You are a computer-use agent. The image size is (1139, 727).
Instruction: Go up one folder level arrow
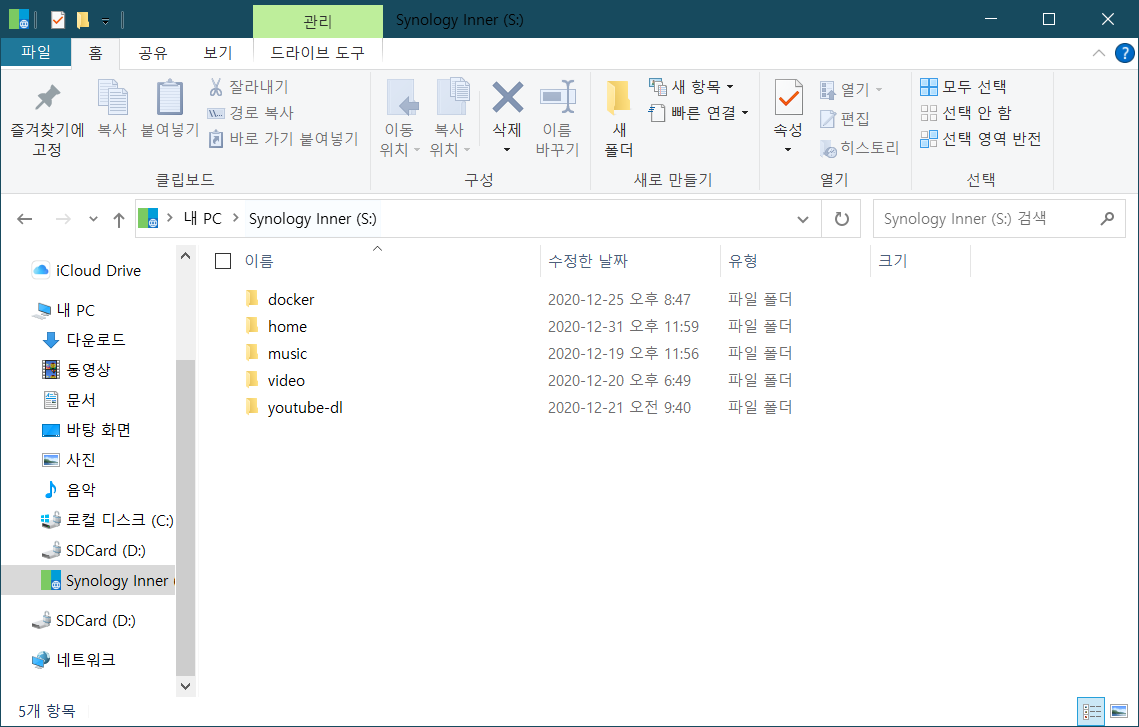119,219
